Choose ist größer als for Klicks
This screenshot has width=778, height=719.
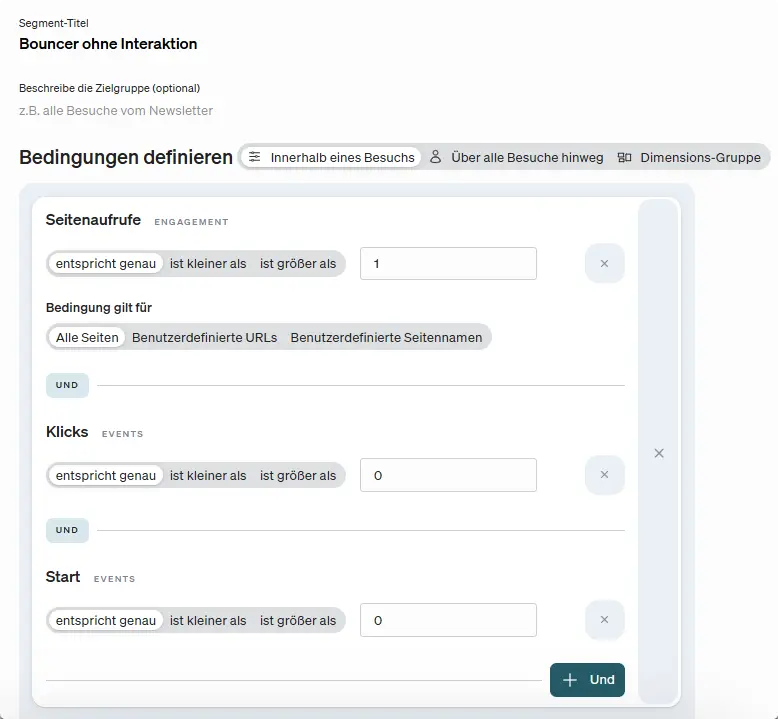298,475
